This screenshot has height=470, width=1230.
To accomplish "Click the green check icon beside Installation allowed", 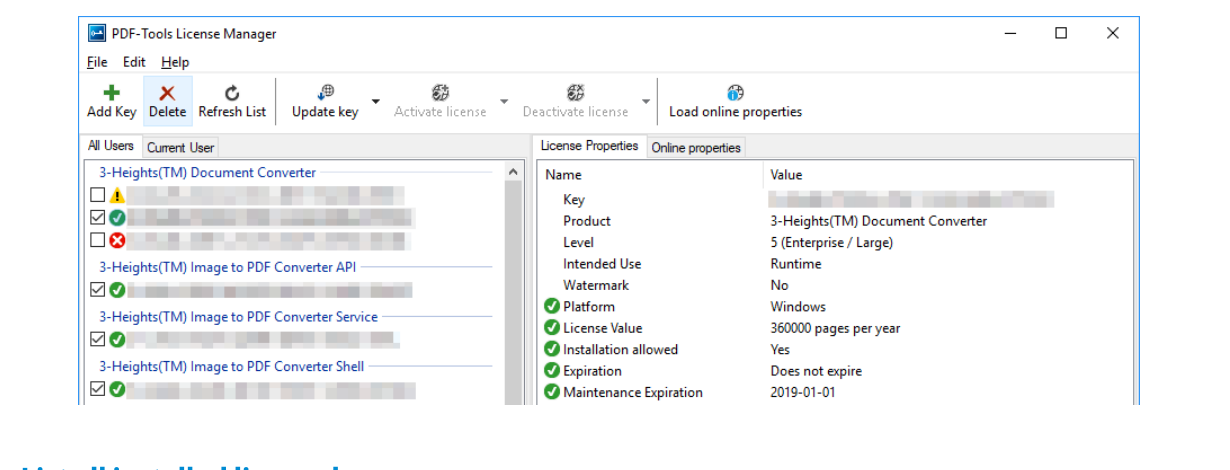I will 551,350.
